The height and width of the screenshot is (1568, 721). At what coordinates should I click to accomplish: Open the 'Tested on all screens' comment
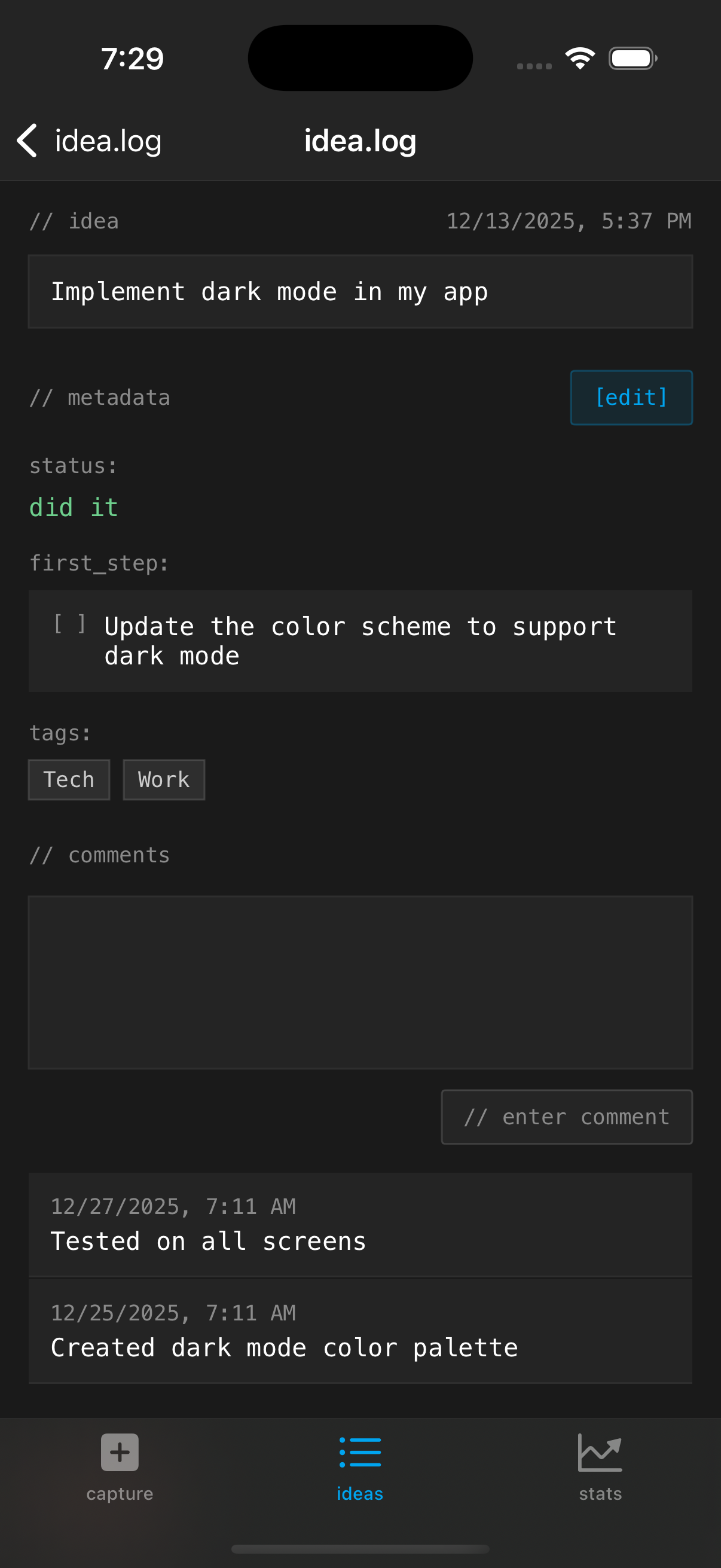click(x=360, y=1225)
